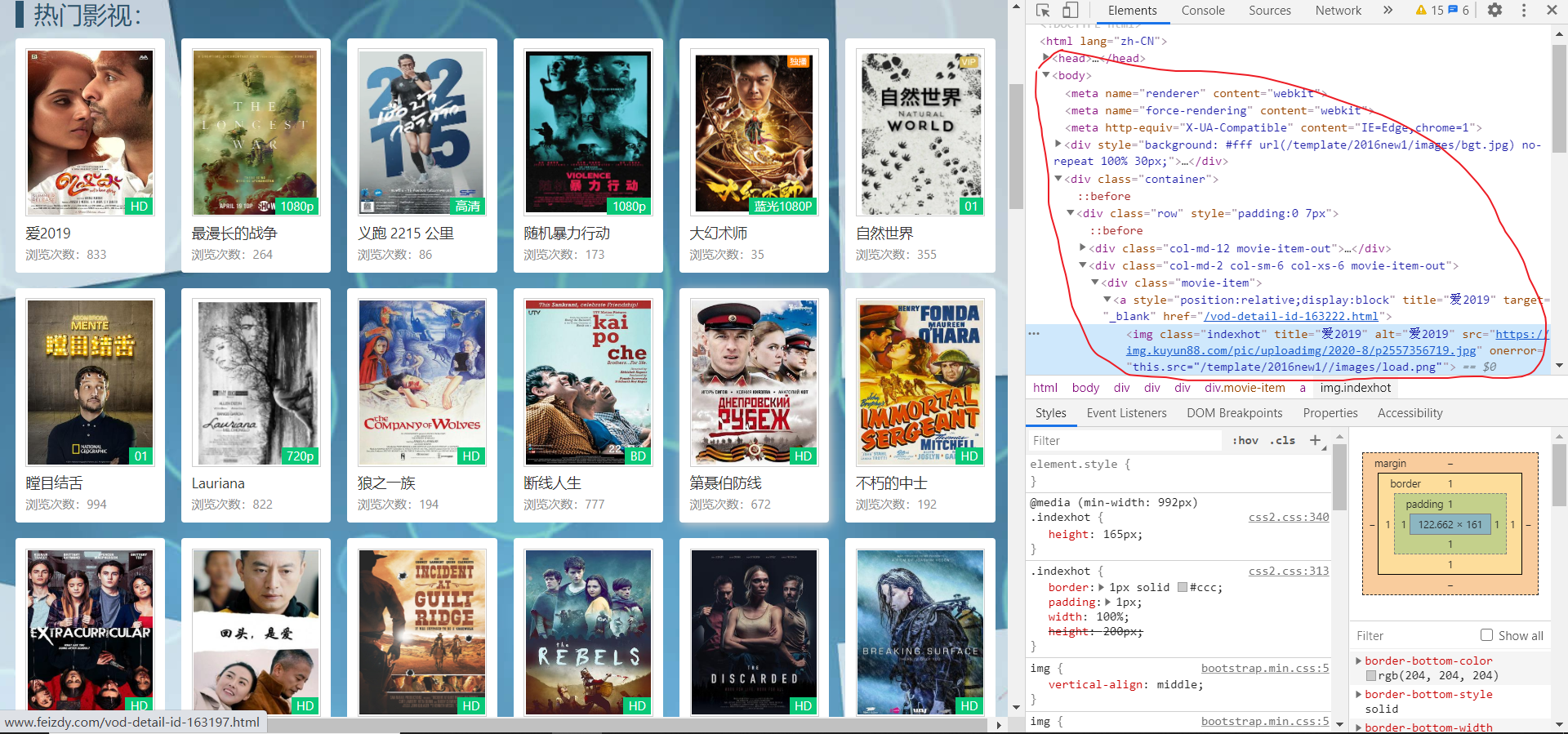Open DevTools settings gear
The image size is (1568, 734).
pos(1494,11)
